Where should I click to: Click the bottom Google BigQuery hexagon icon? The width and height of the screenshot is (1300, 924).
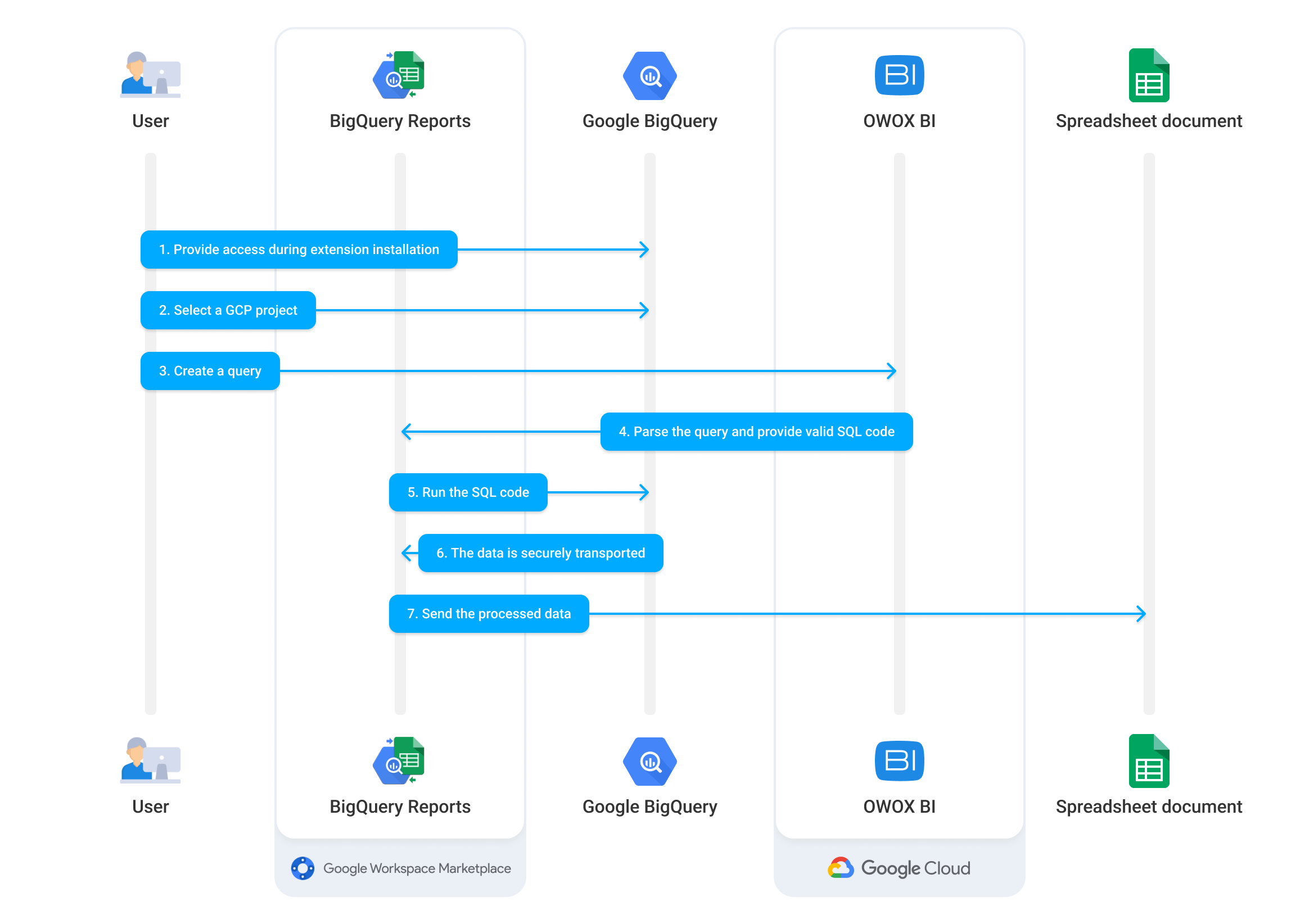[649, 761]
